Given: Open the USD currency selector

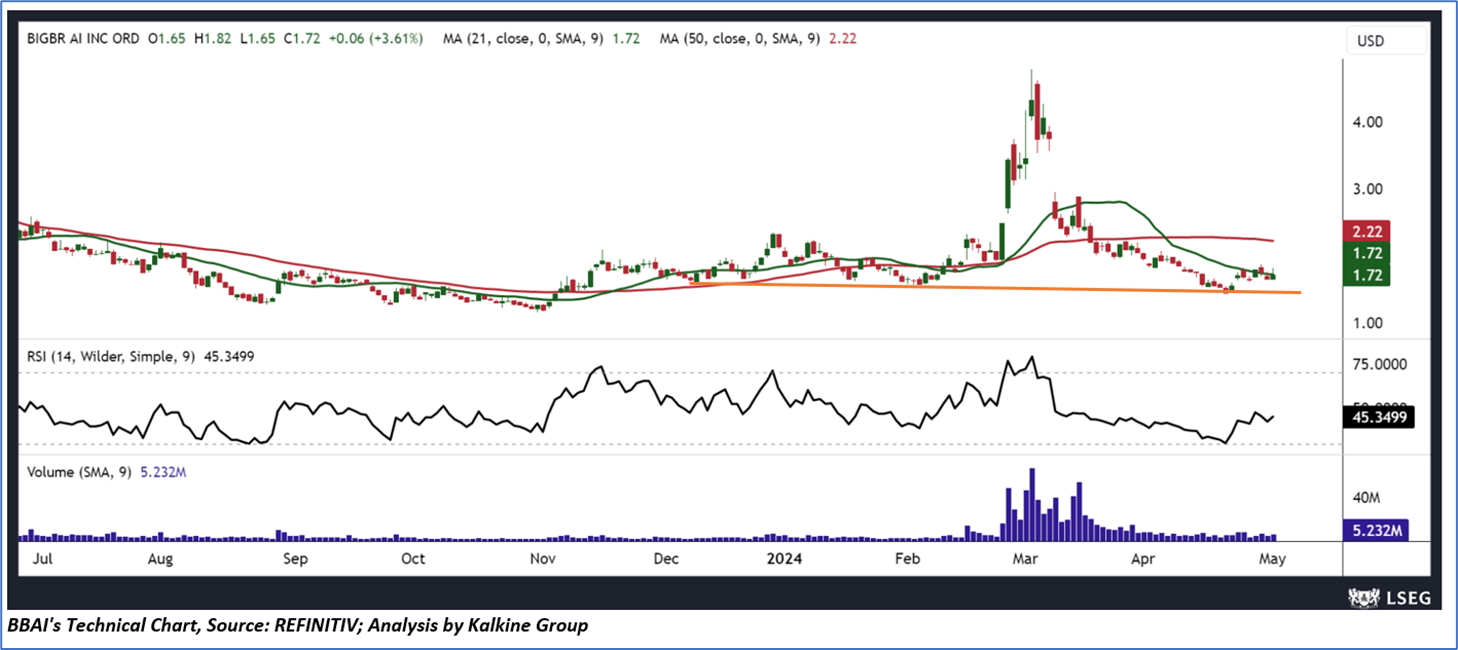Looking at the screenshot, I should click(1386, 41).
